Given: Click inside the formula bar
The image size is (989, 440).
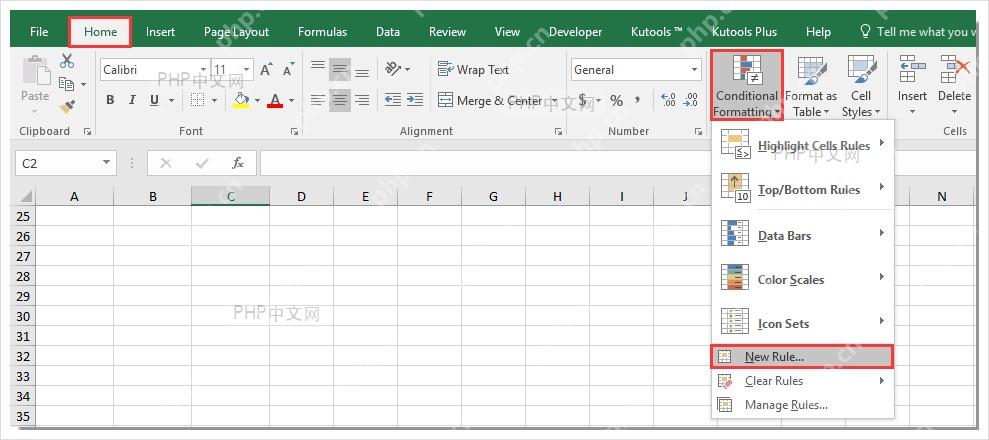Looking at the screenshot, I should click(618, 163).
